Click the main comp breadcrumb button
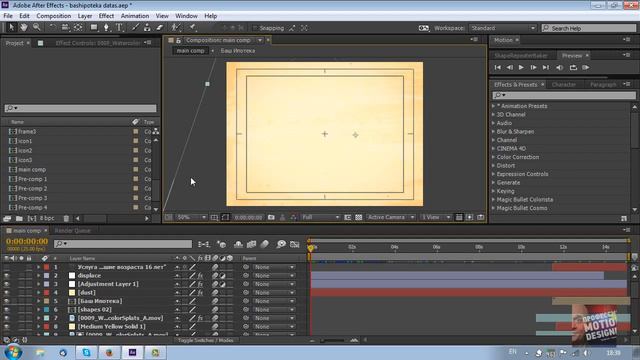This screenshot has height=360, width=640. click(191, 51)
